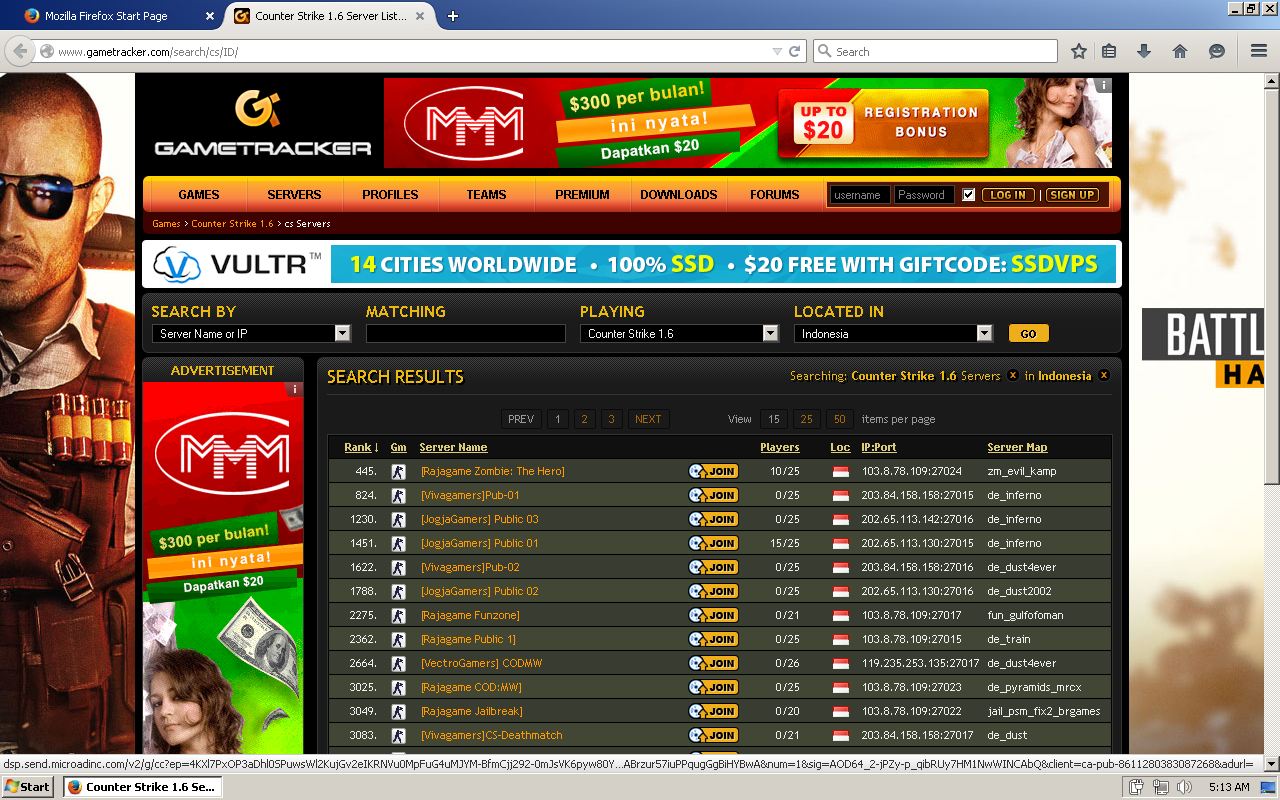Open a new tab with plus icon
The image size is (1280, 800).
(453, 16)
